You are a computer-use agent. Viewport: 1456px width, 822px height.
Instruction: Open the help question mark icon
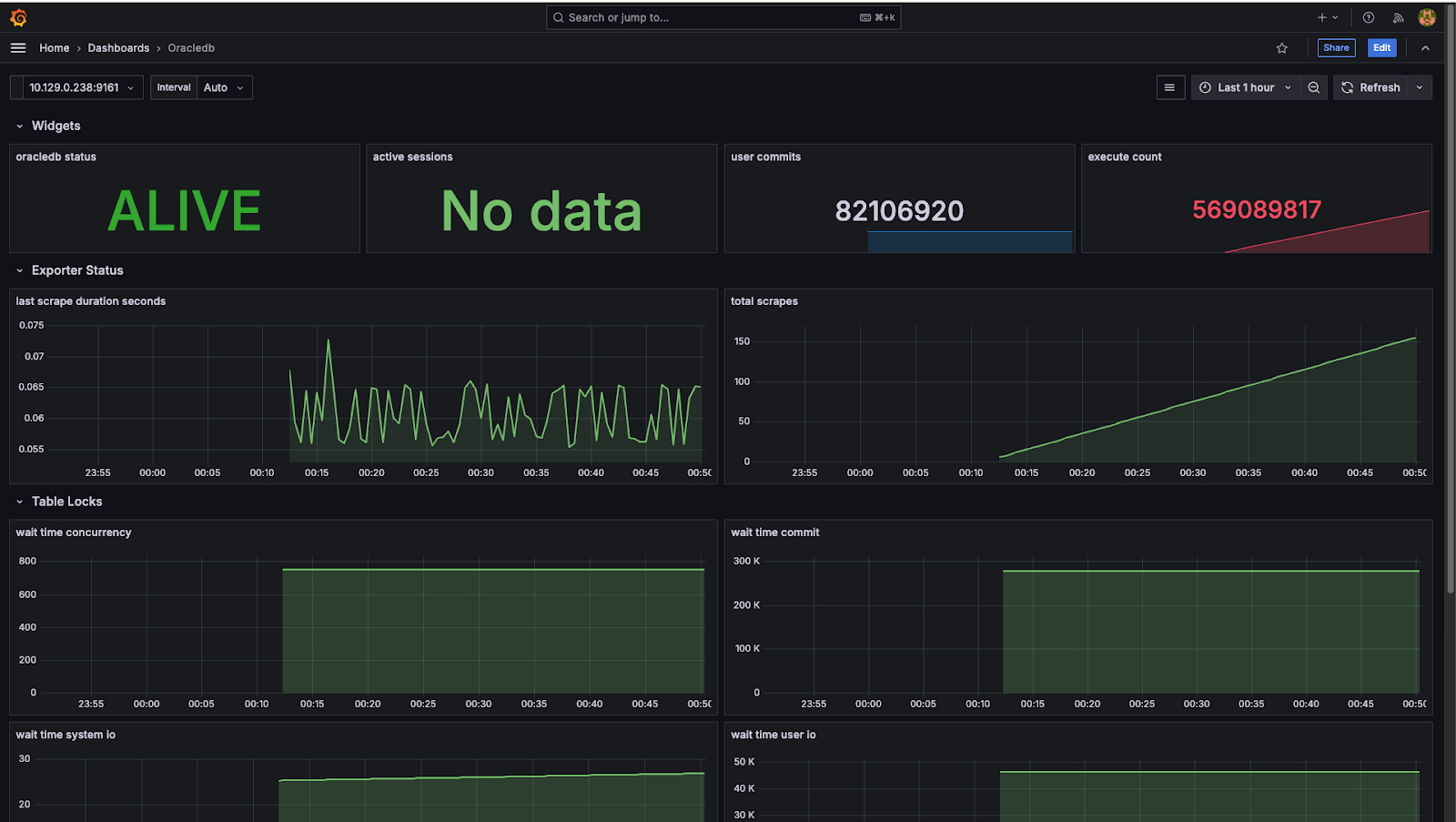point(1369,17)
